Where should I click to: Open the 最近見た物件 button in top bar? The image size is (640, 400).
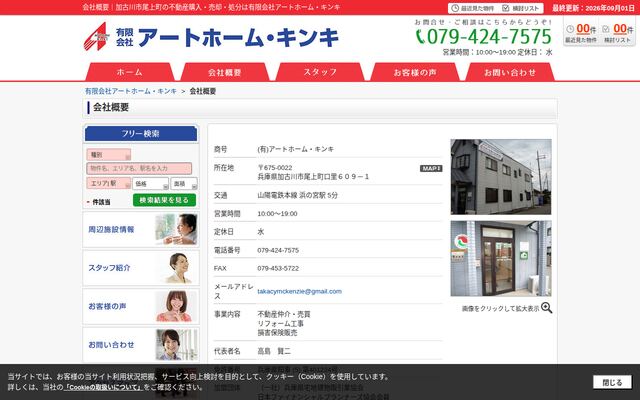pyautogui.click(x=472, y=8)
